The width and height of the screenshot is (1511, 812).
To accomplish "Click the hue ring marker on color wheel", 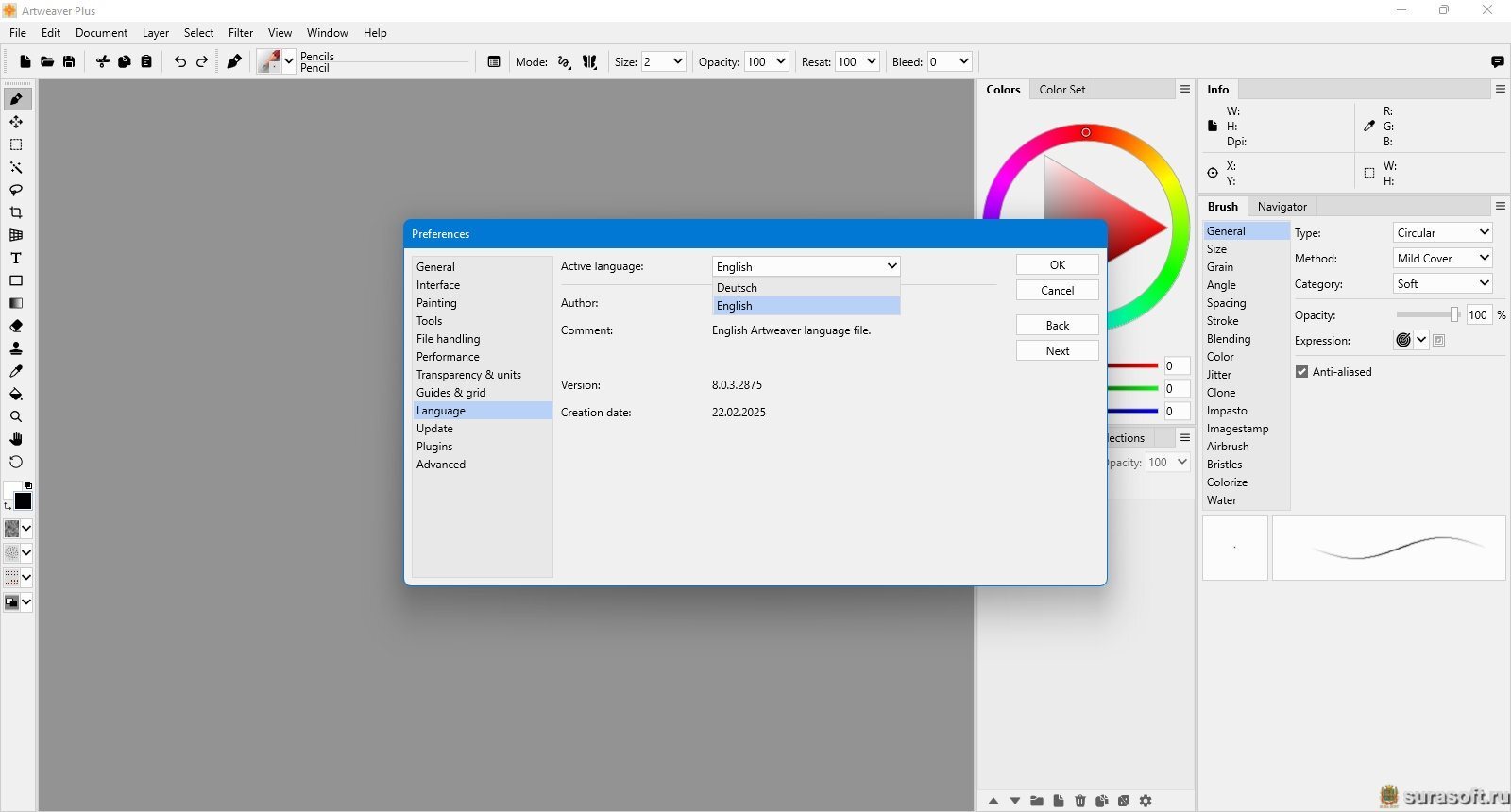I will [1086, 132].
